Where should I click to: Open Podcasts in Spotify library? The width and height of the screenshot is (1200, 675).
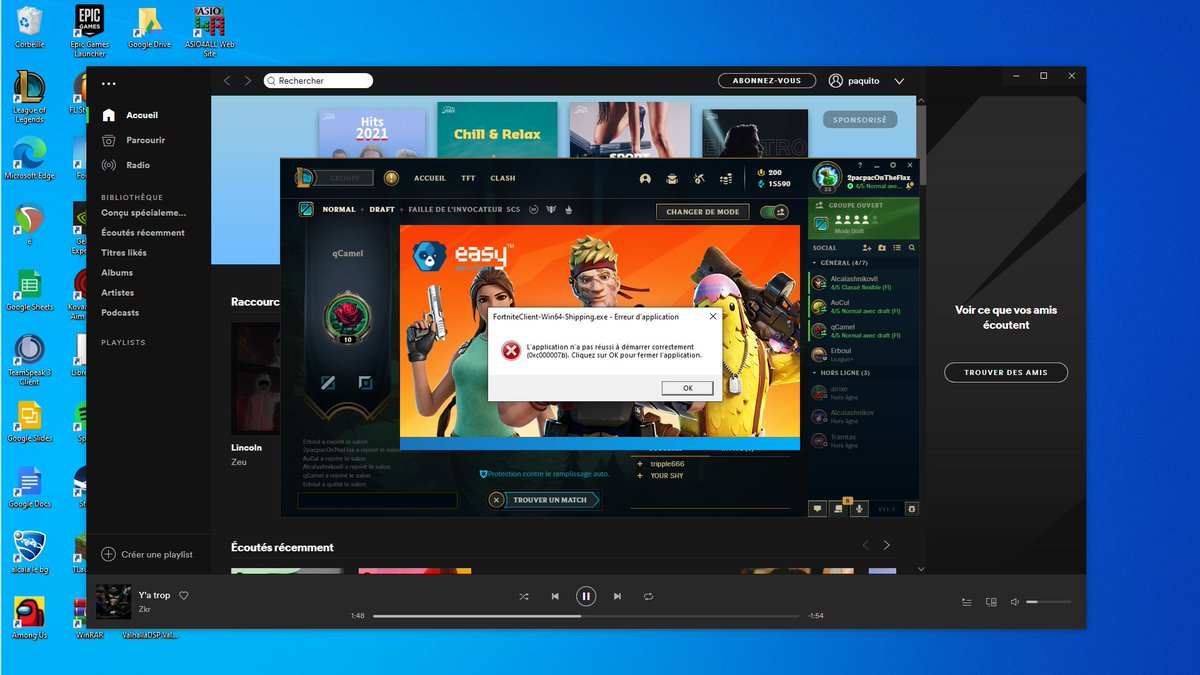(120, 312)
